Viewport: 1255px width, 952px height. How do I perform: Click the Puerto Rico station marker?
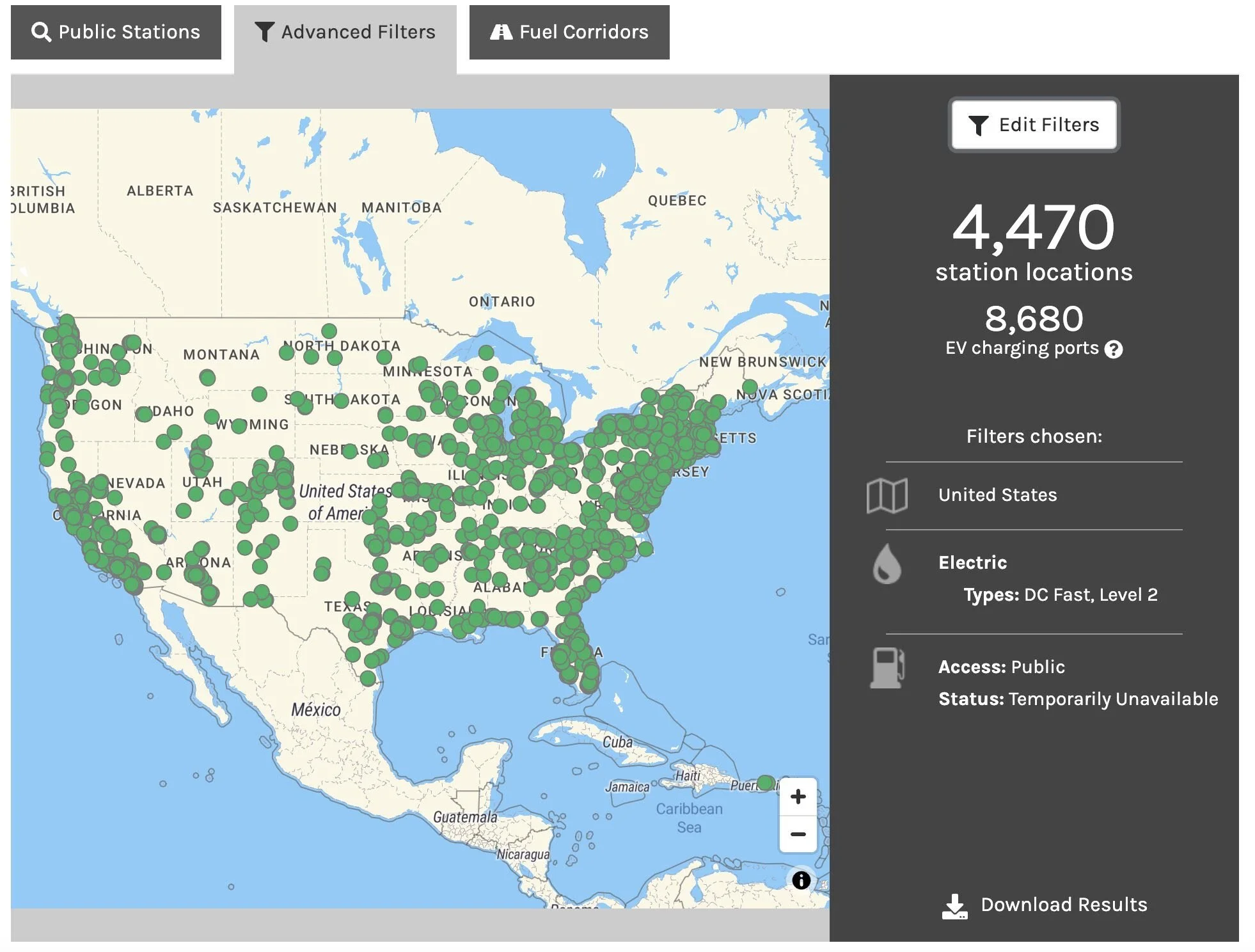765,783
